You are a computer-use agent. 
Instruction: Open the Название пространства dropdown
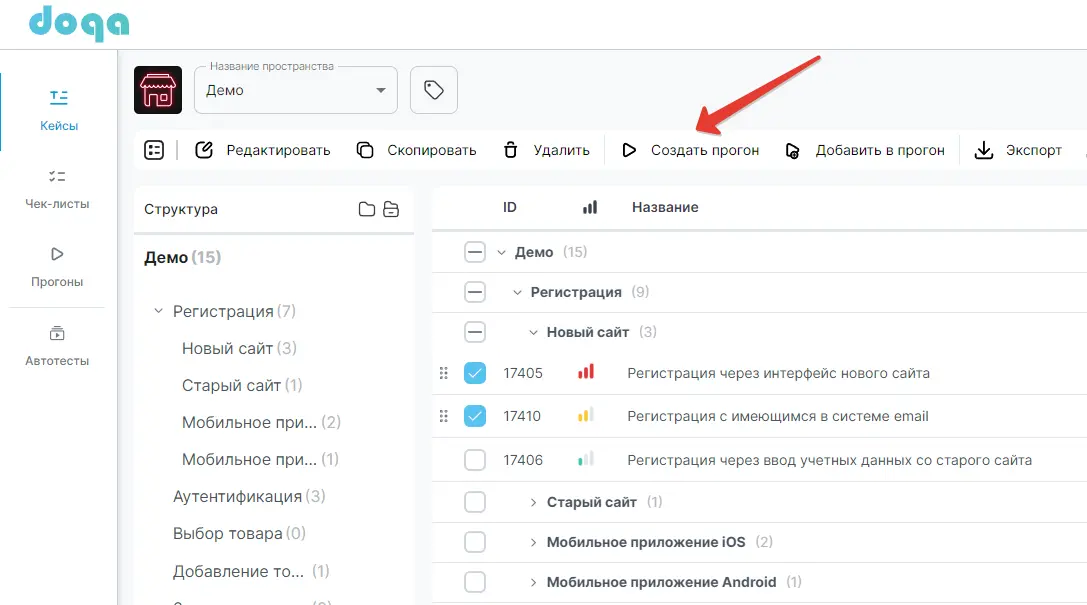[295, 89]
